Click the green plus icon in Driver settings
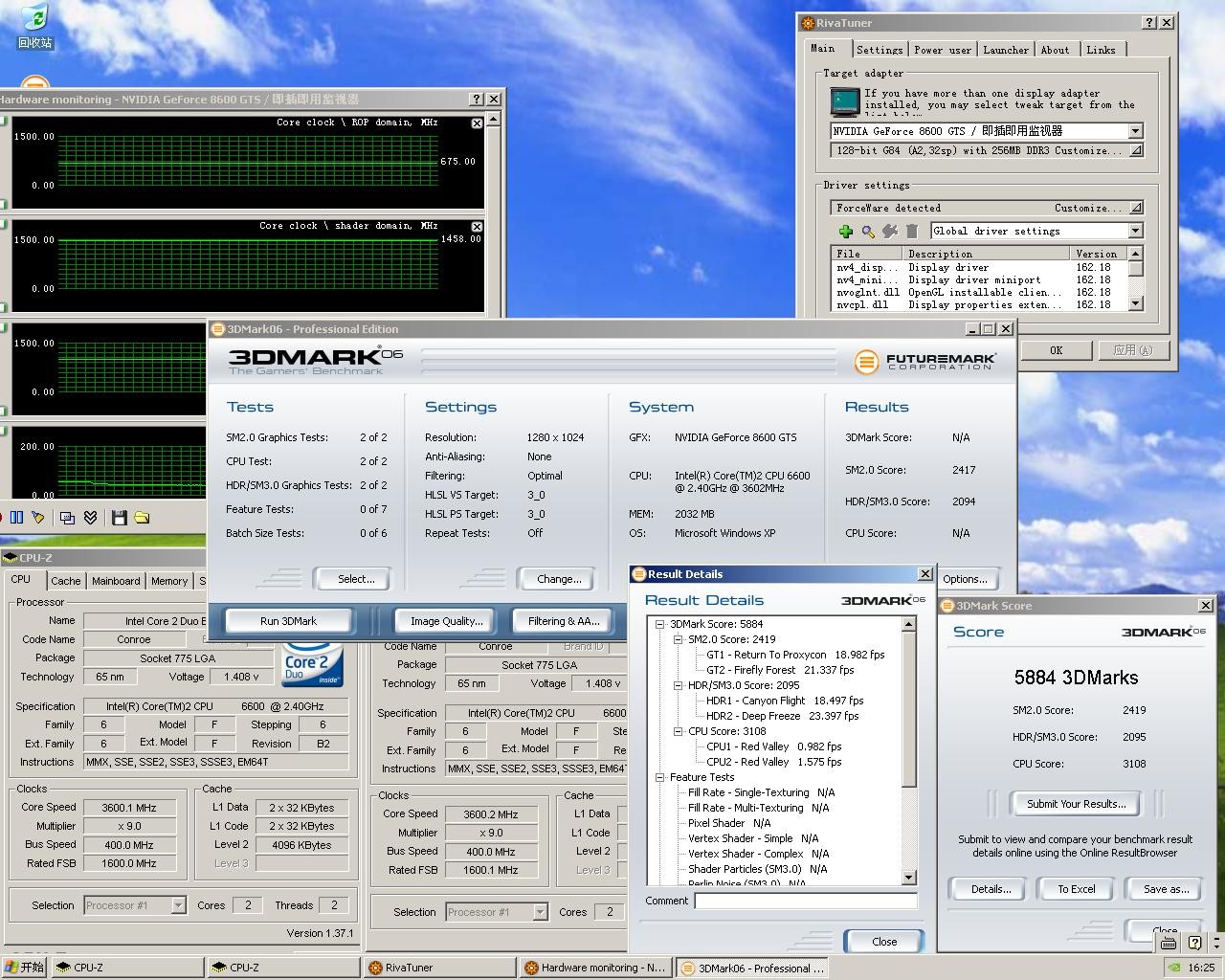 pos(845,231)
